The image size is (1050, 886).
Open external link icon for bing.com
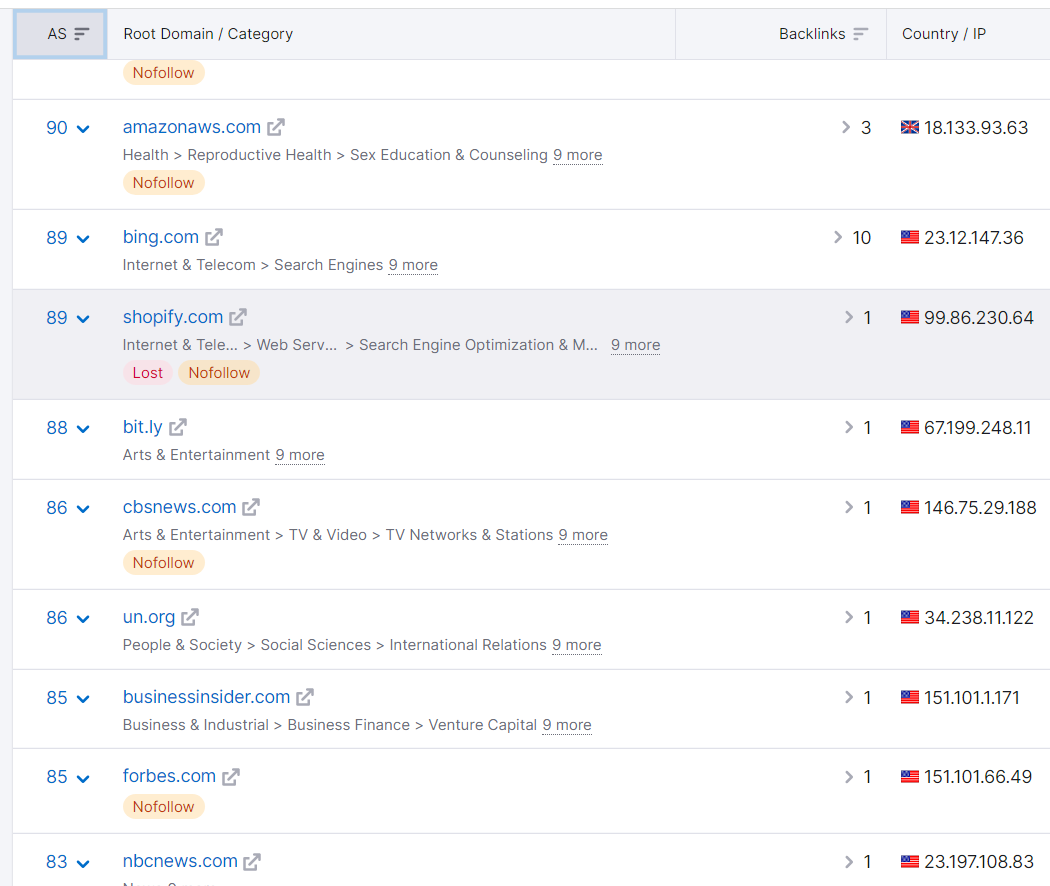point(214,237)
